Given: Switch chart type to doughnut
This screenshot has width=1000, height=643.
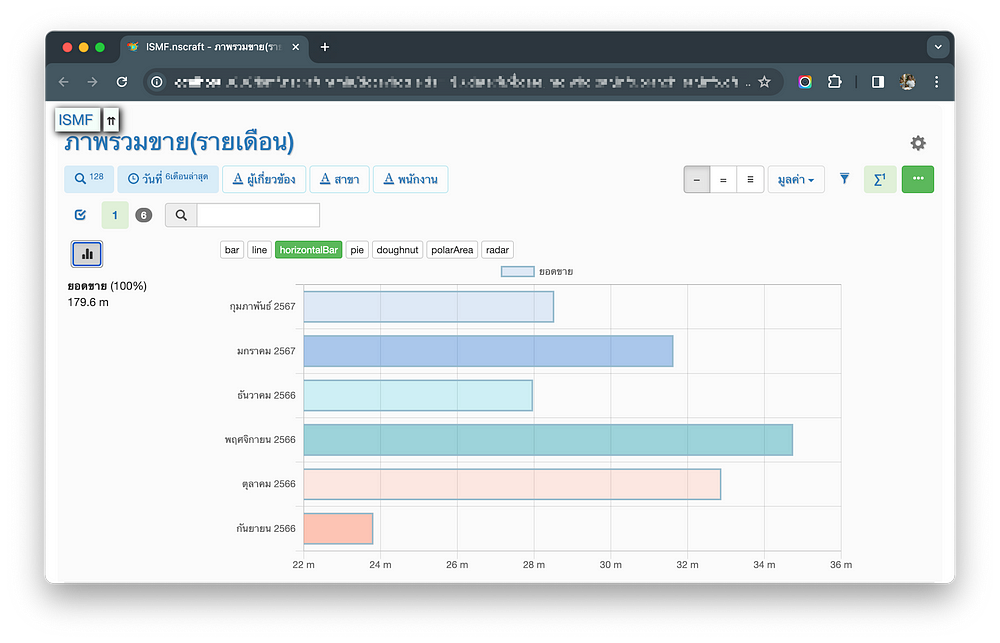Looking at the screenshot, I should [397, 250].
